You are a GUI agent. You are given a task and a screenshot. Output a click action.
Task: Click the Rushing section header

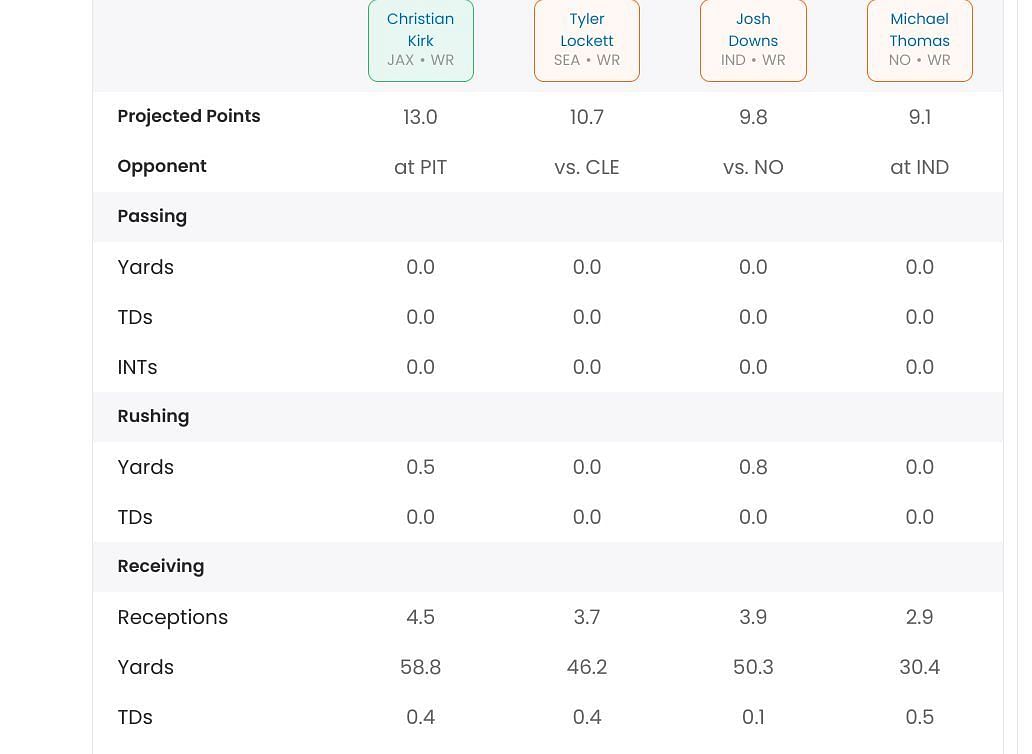tap(153, 416)
